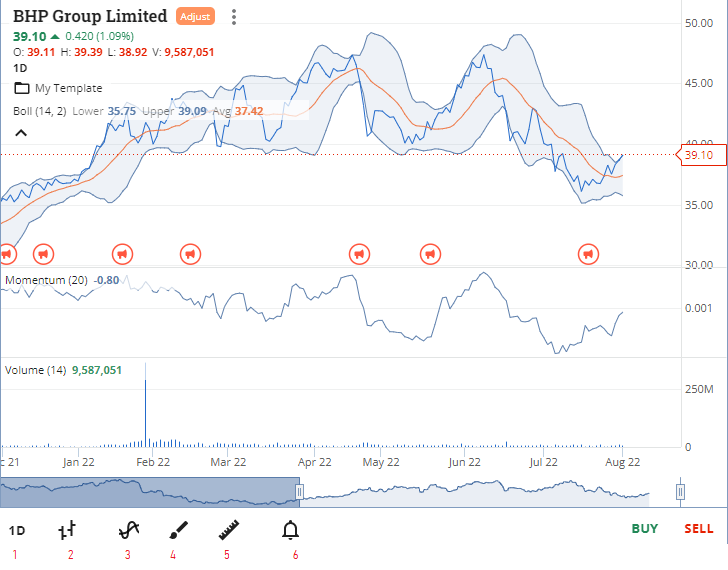Open the three-dot chart options menu
Screen dimensions: 728x570
234,17
